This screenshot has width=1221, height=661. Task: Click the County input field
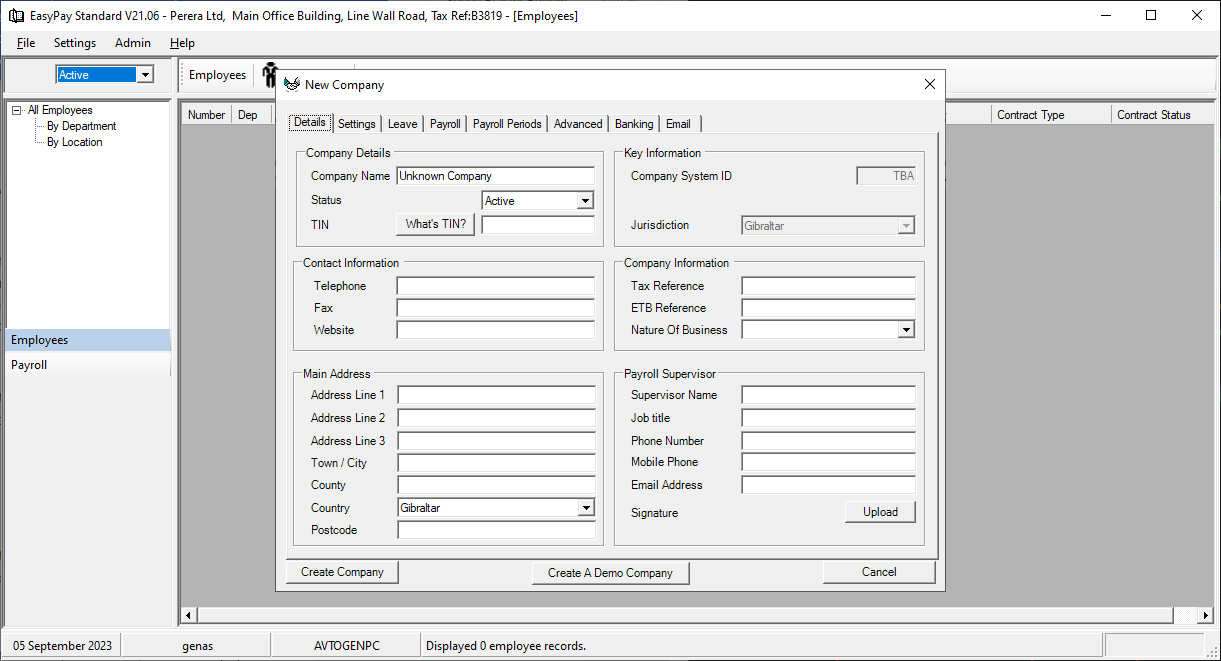(x=496, y=485)
